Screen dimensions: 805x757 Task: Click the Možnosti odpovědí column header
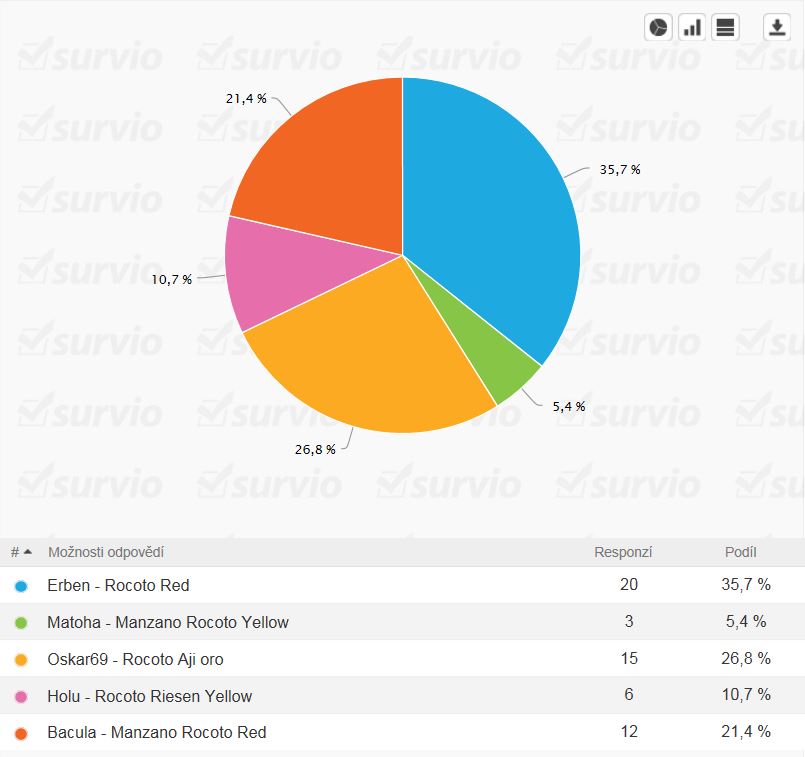106,552
